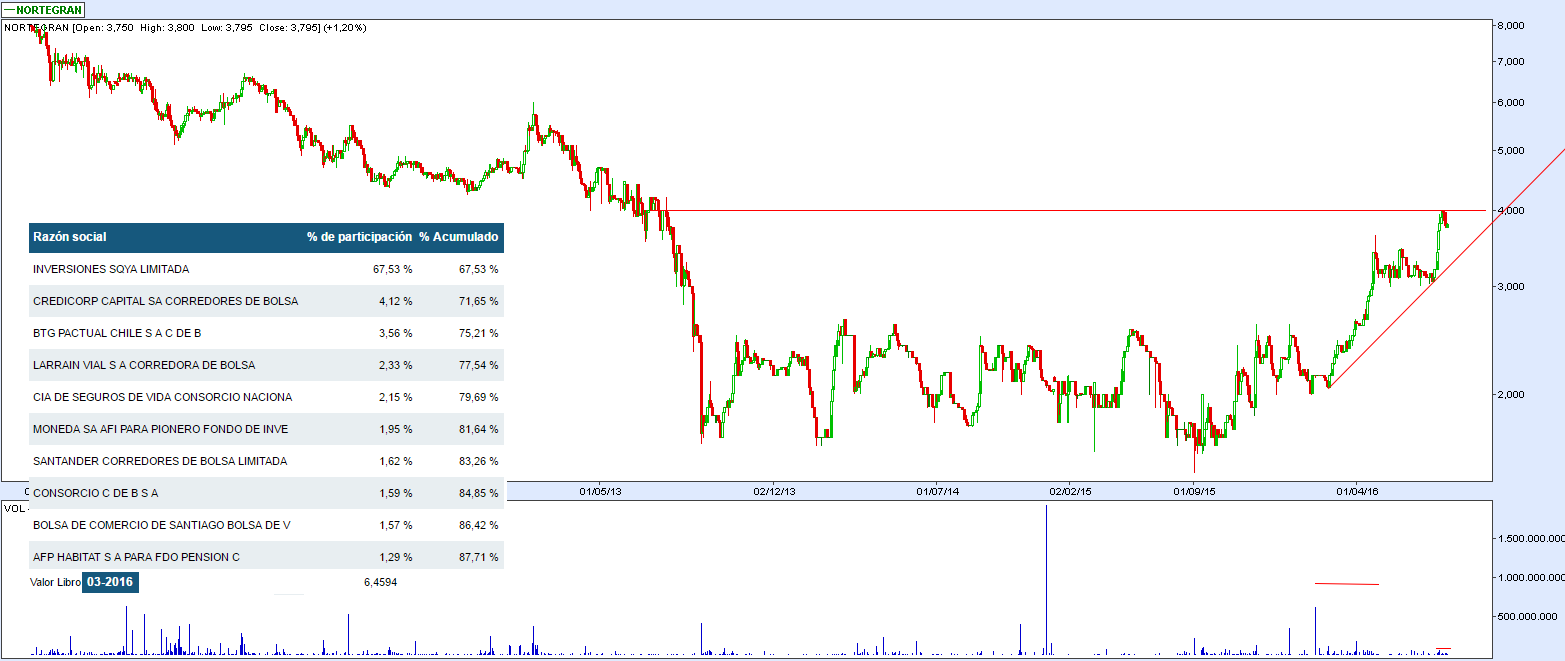
Task: Click the 1.500.000.000 volume axis label
Action: [x=1530, y=539]
